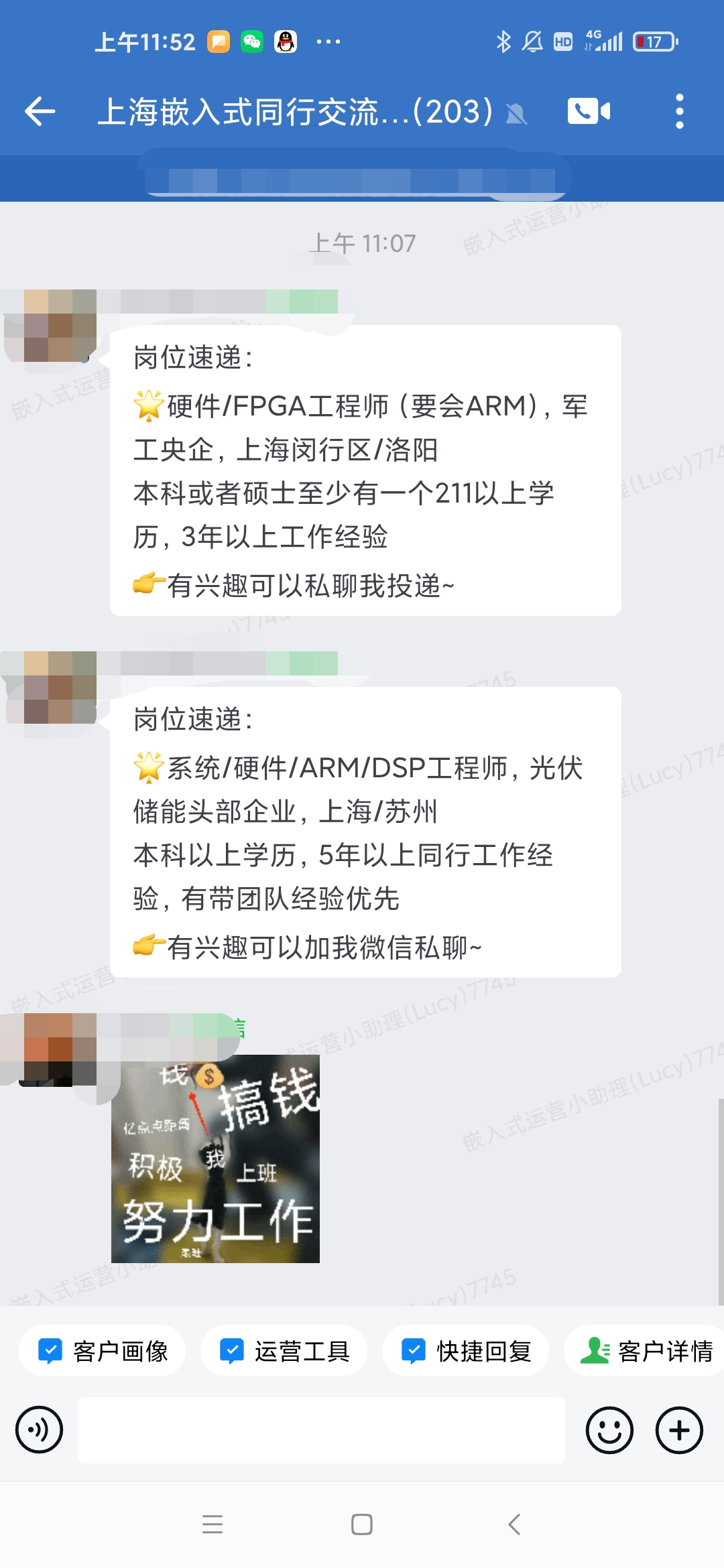Focus the message text input box

(x=321, y=1430)
